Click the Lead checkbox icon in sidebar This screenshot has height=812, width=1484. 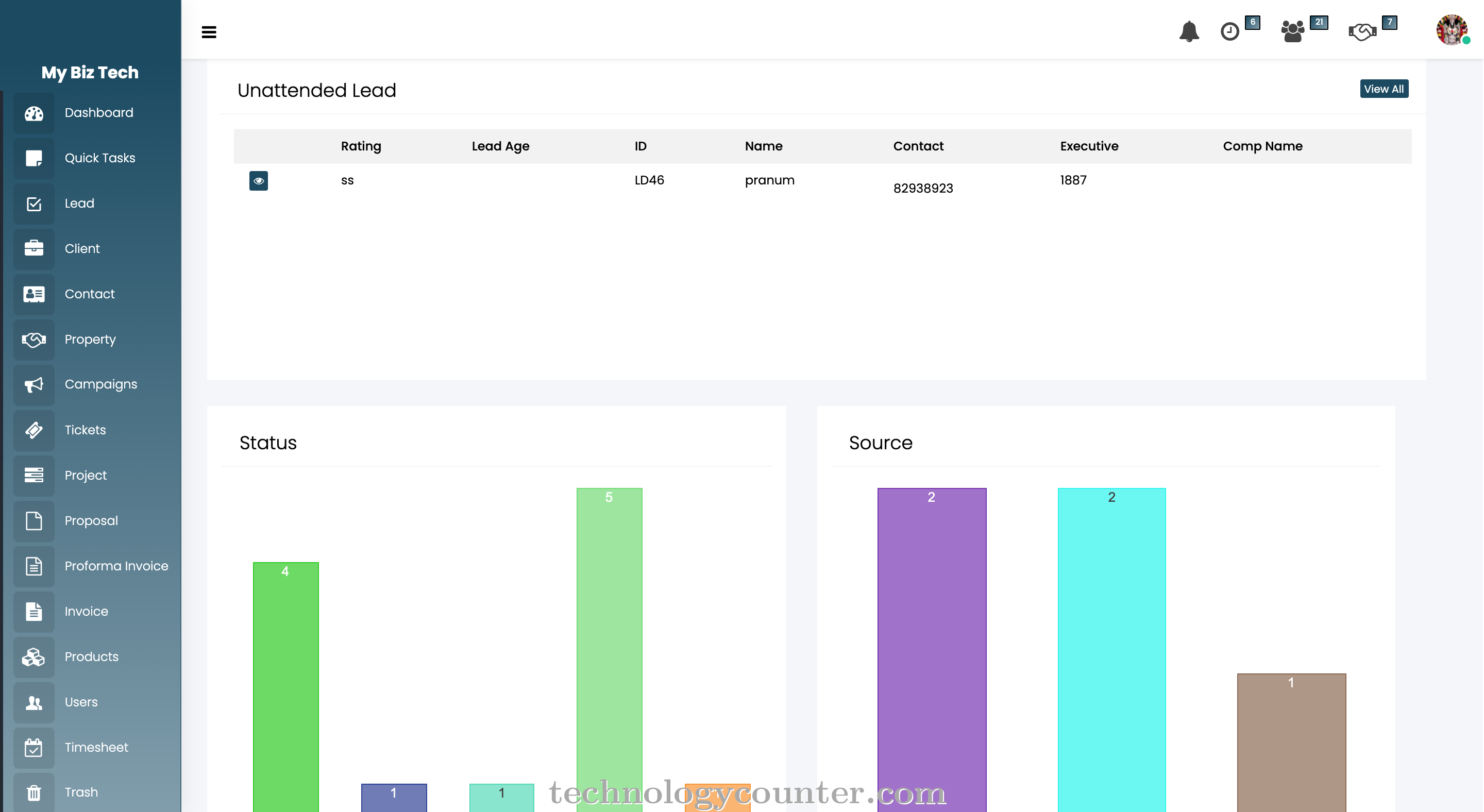34,204
